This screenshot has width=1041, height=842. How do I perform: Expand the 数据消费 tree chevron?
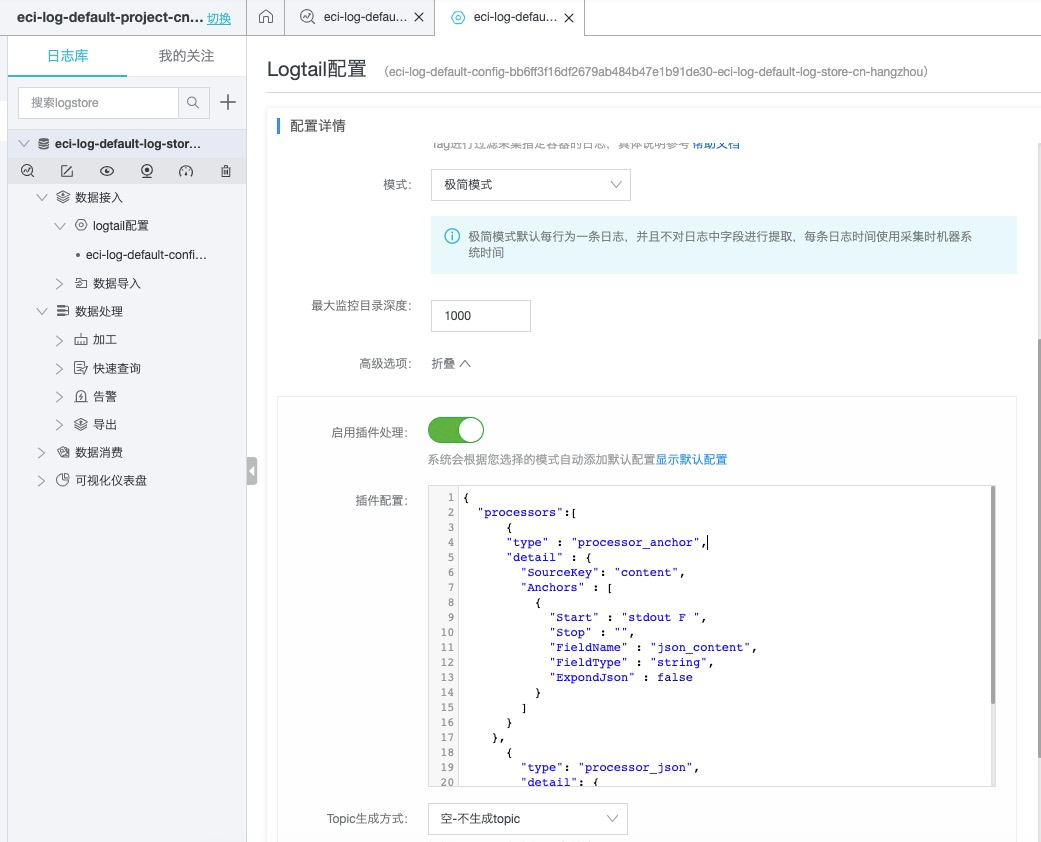point(42,453)
